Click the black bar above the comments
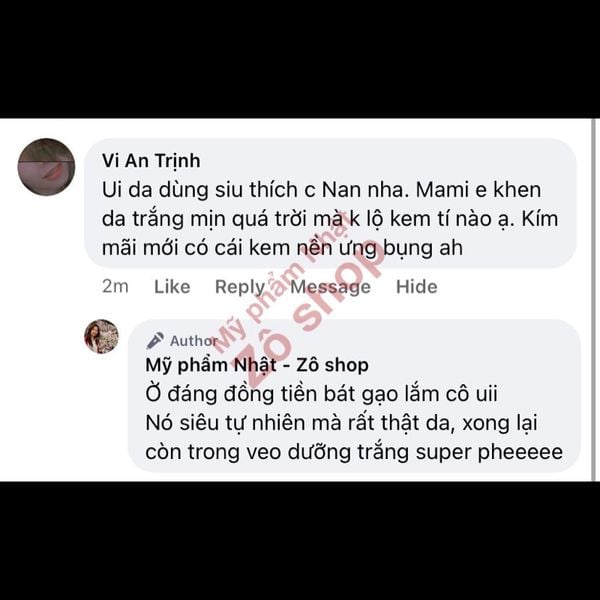This screenshot has width=600, height=600. coord(300,59)
